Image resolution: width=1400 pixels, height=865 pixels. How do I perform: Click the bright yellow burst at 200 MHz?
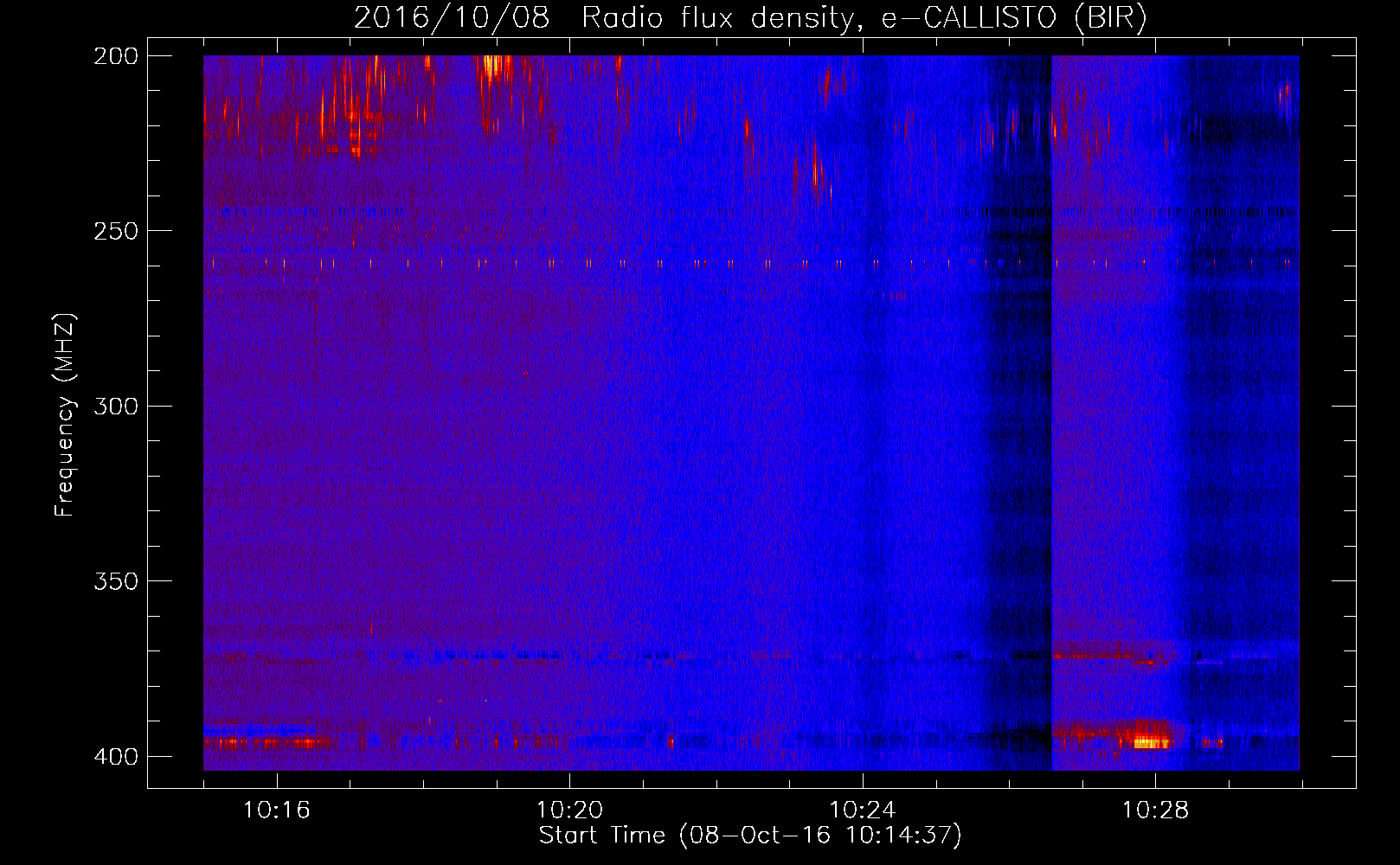(x=494, y=66)
